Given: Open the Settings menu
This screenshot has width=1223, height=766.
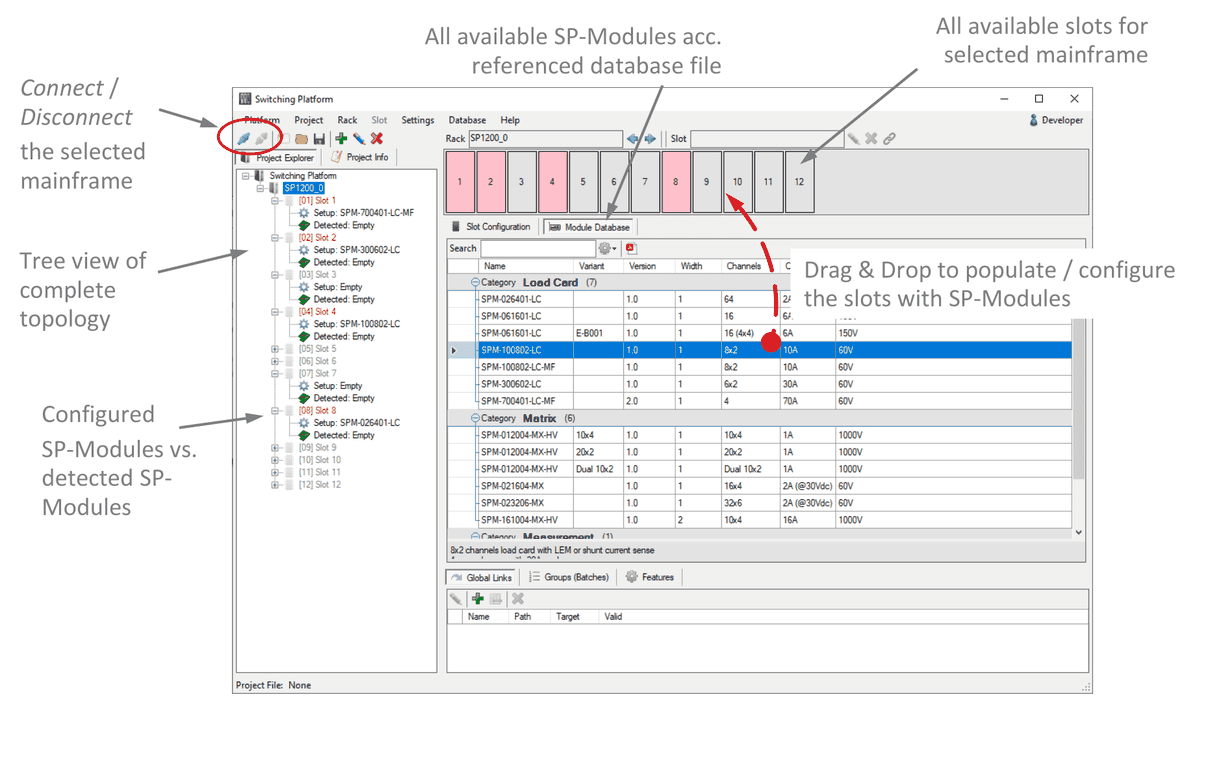Looking at the screenshot, I should pyautogui.click(x=418, y=120).
